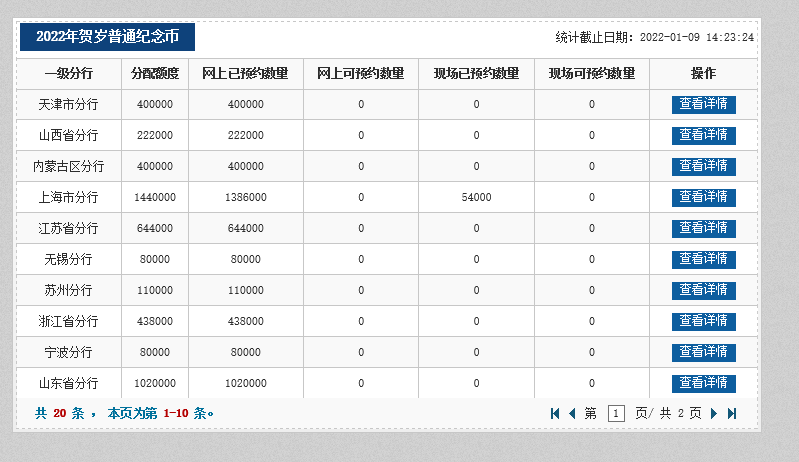Select the 内蒙古区分行 branch name cell

[69, 167]
